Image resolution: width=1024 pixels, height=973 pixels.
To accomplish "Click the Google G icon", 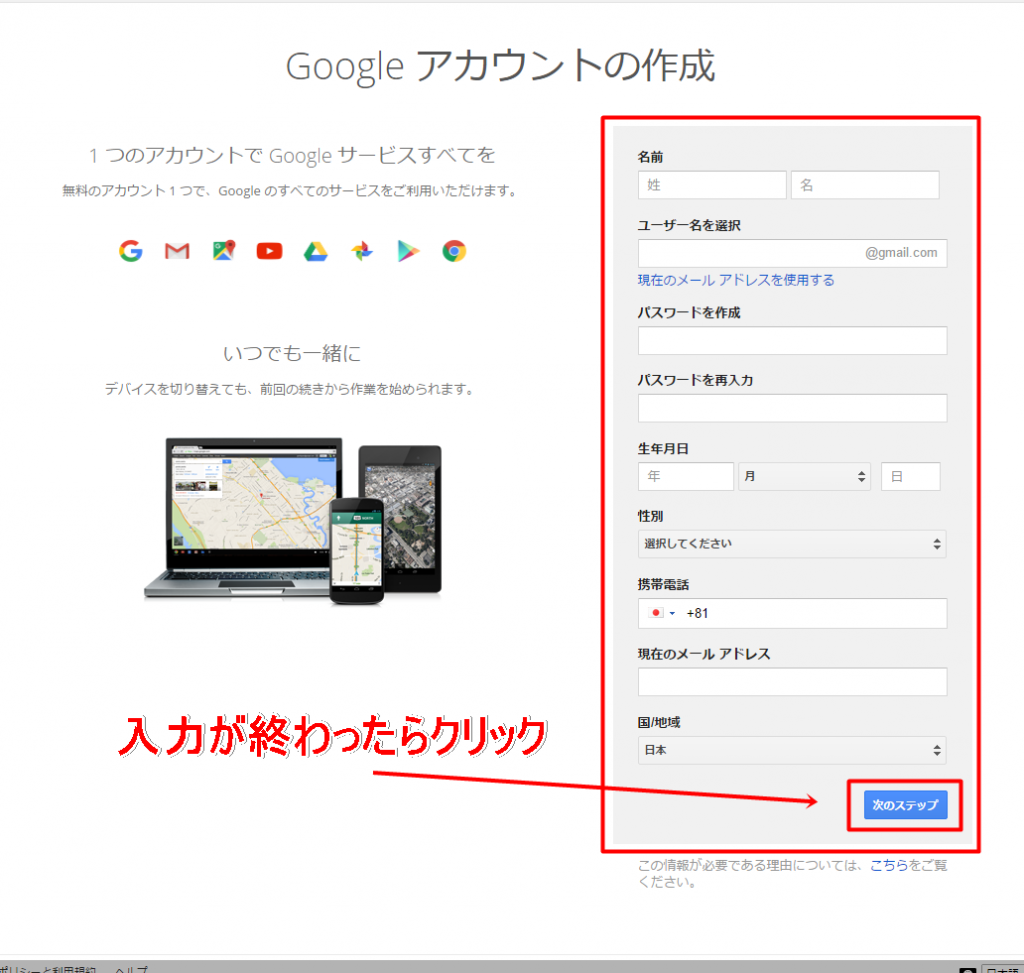I will click(131, 251).
